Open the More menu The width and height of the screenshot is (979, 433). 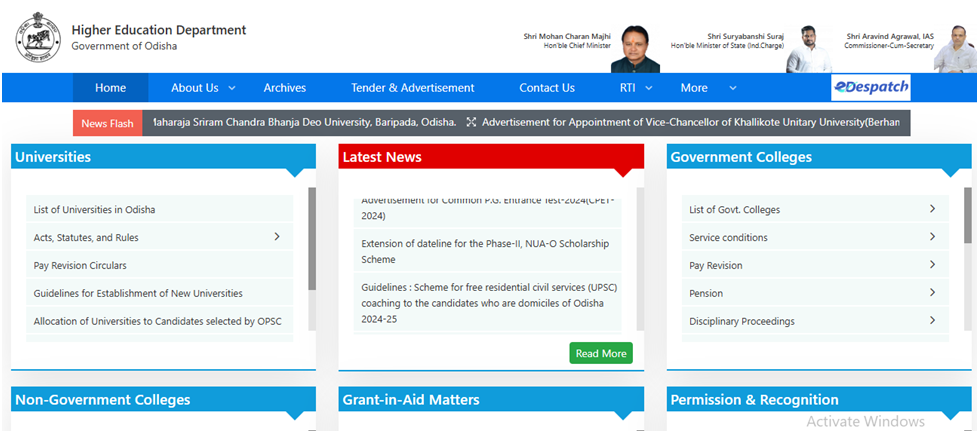click(694, 88)
